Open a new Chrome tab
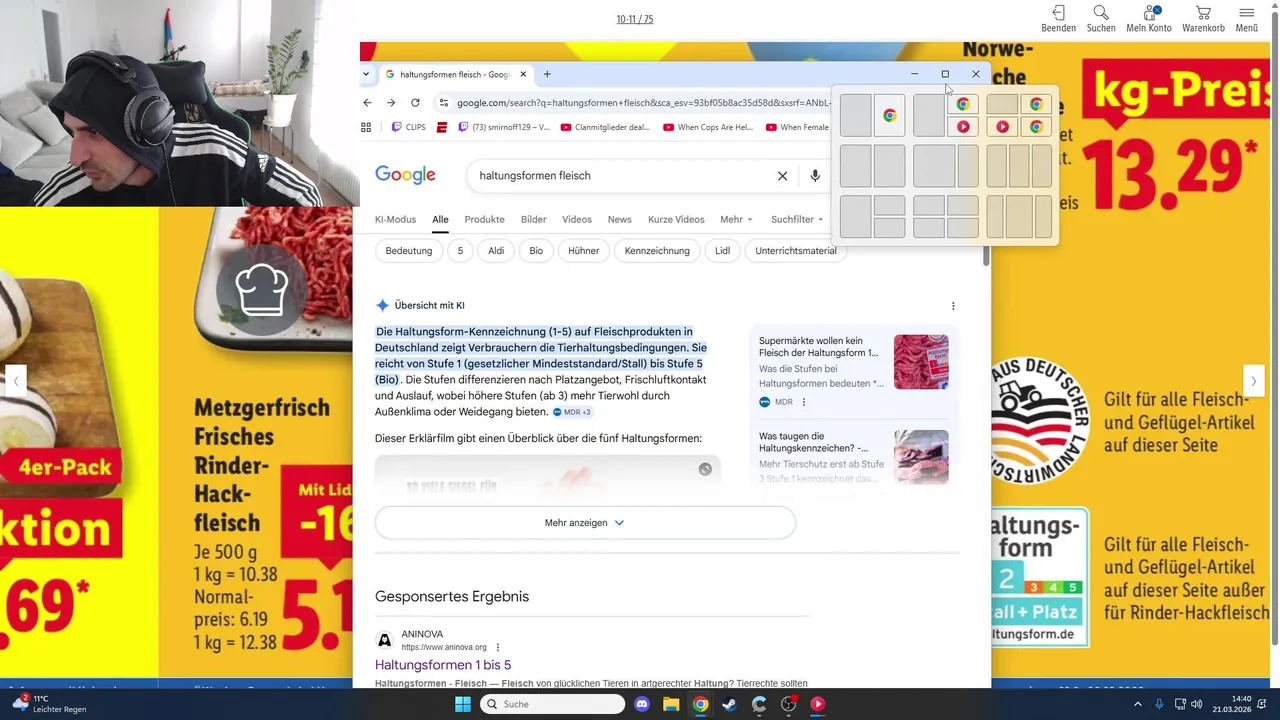Screen dimensions: 1280x720 [x=547, y=74]
